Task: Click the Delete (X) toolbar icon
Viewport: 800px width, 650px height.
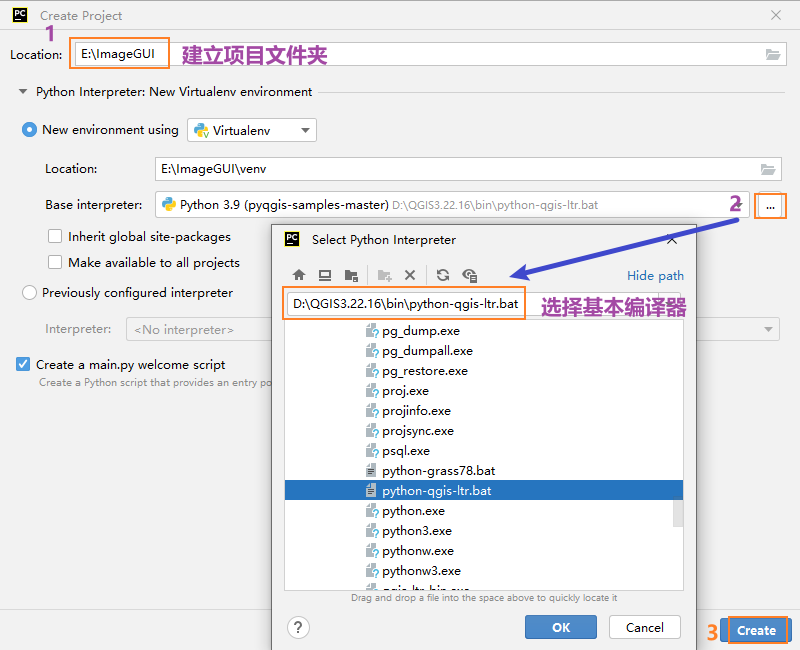Action: pos(410,276)
